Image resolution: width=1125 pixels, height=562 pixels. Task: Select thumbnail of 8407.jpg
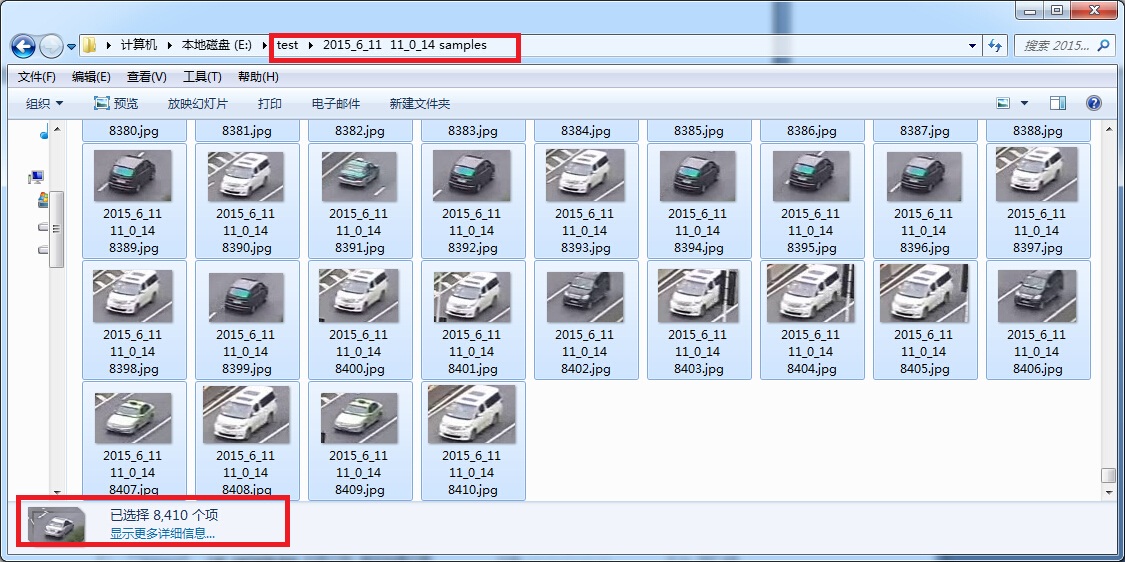[133, 418]
